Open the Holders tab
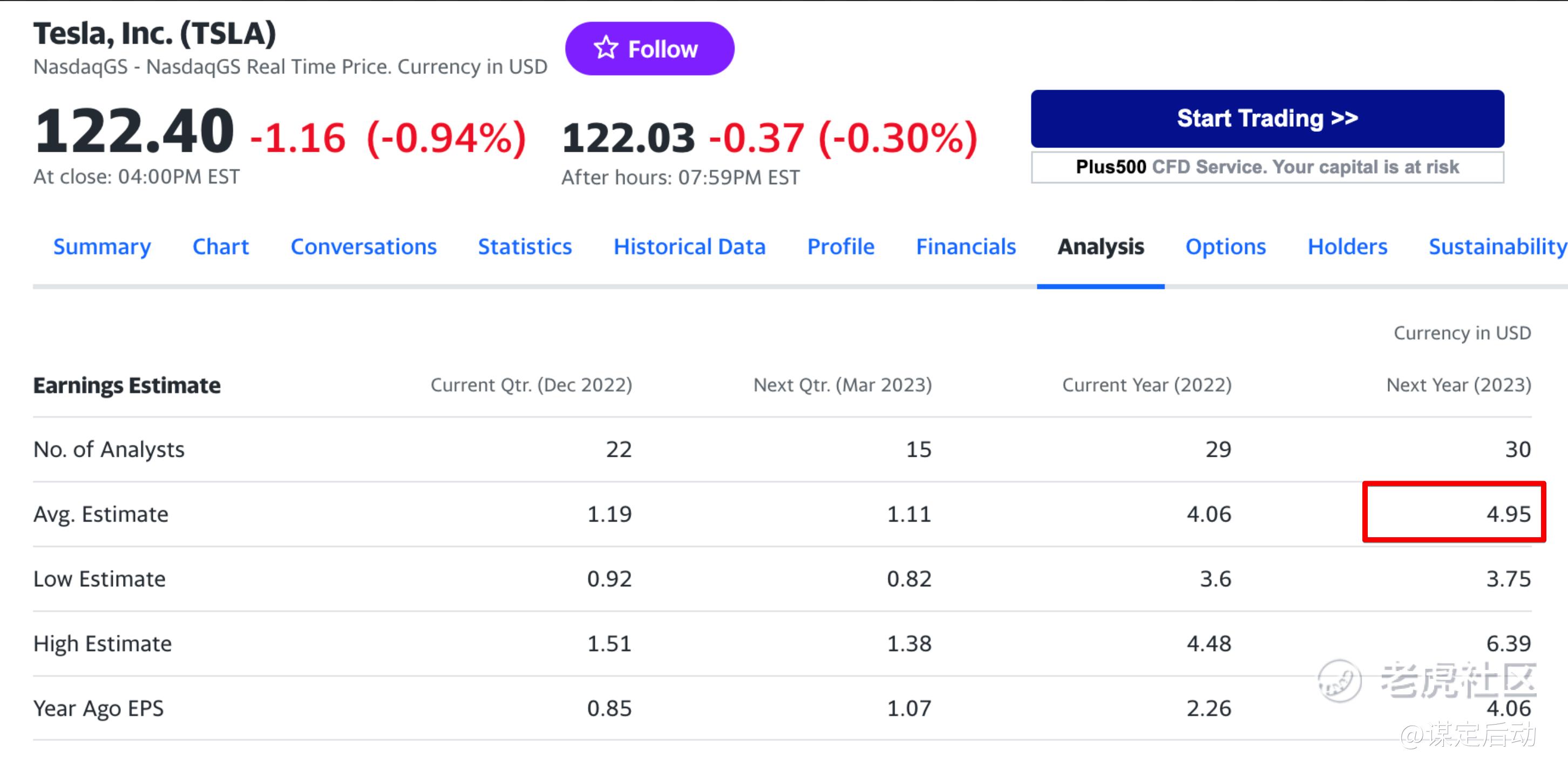The width and height of the screenshot is (1568, 771). [x=1347, y=247]
